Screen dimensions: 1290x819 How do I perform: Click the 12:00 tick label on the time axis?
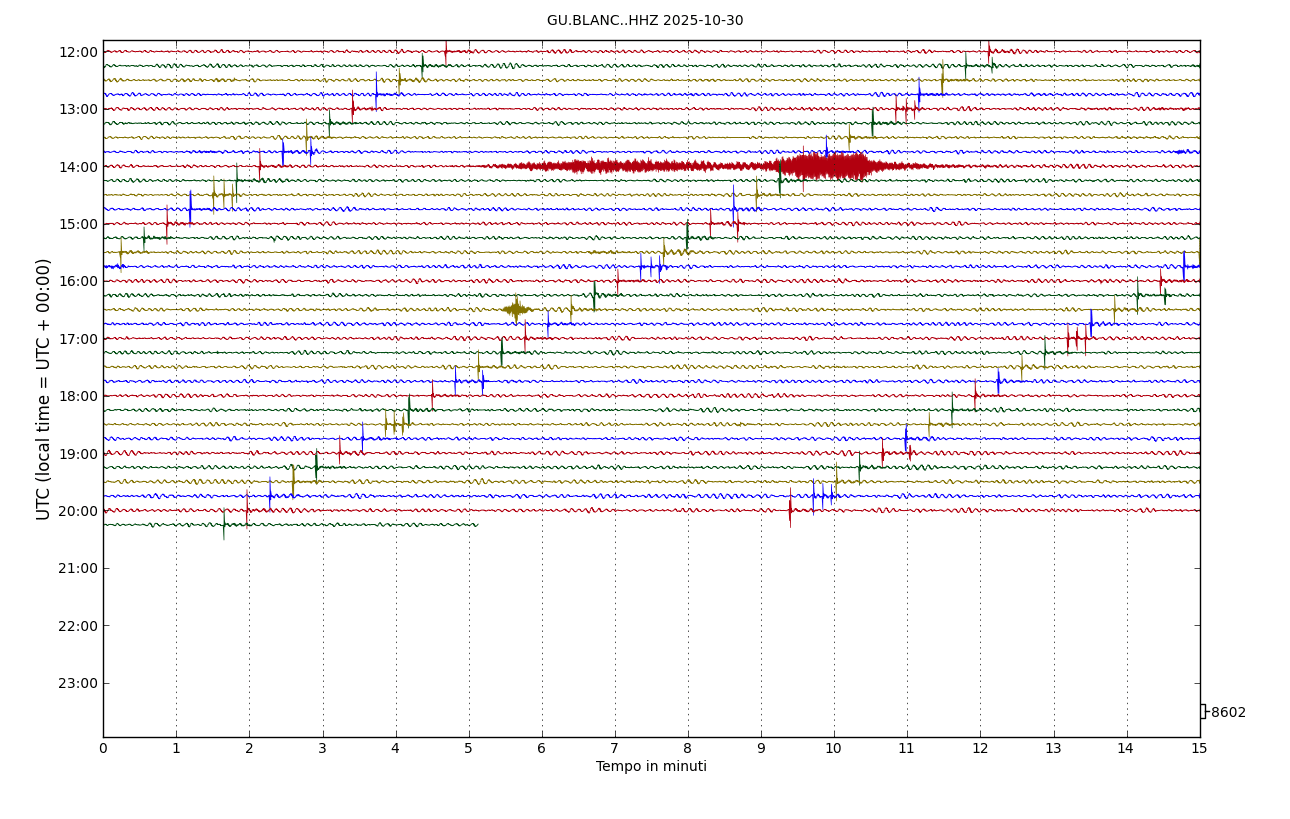[78, 52]
